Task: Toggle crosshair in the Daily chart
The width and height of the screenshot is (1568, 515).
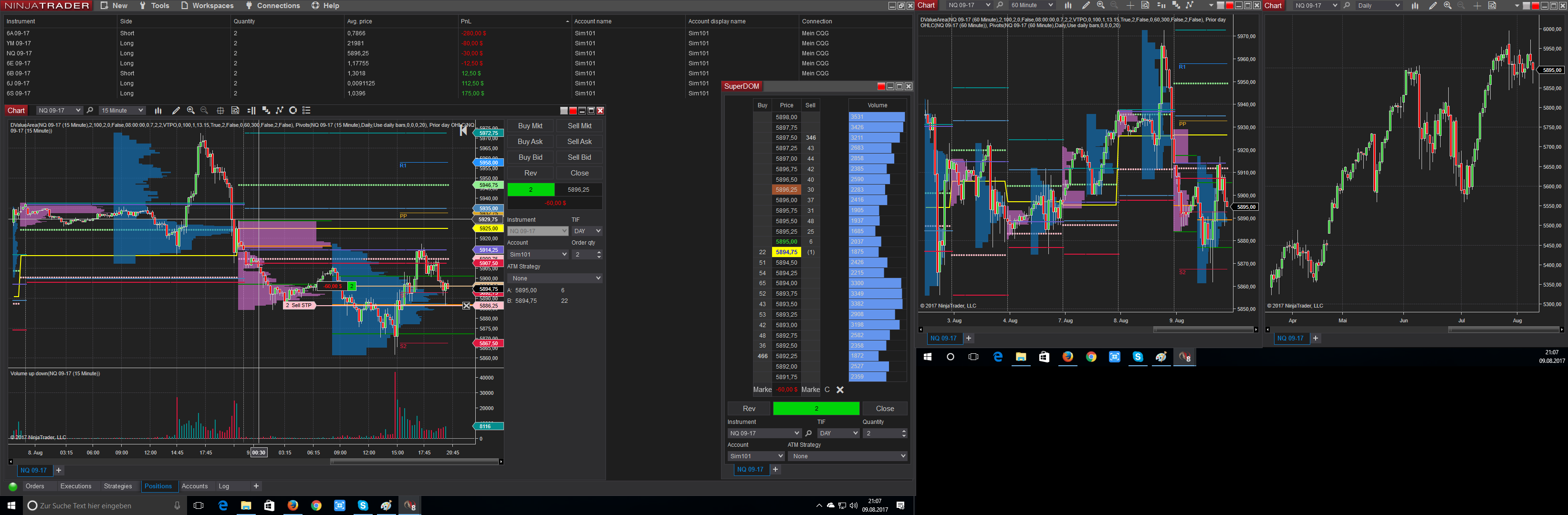Action: click(1477, 5)
